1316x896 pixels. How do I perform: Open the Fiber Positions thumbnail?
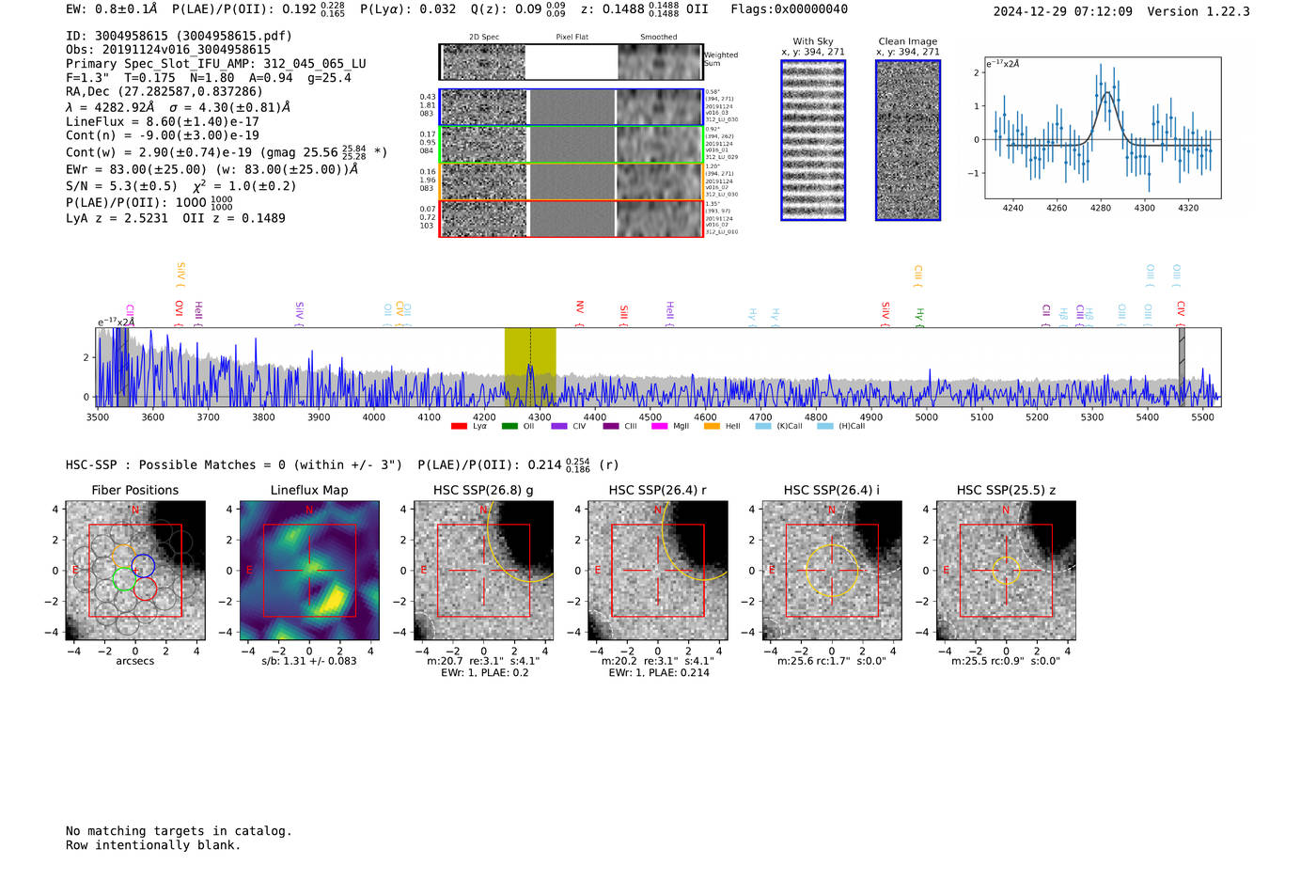click(135, 571)
